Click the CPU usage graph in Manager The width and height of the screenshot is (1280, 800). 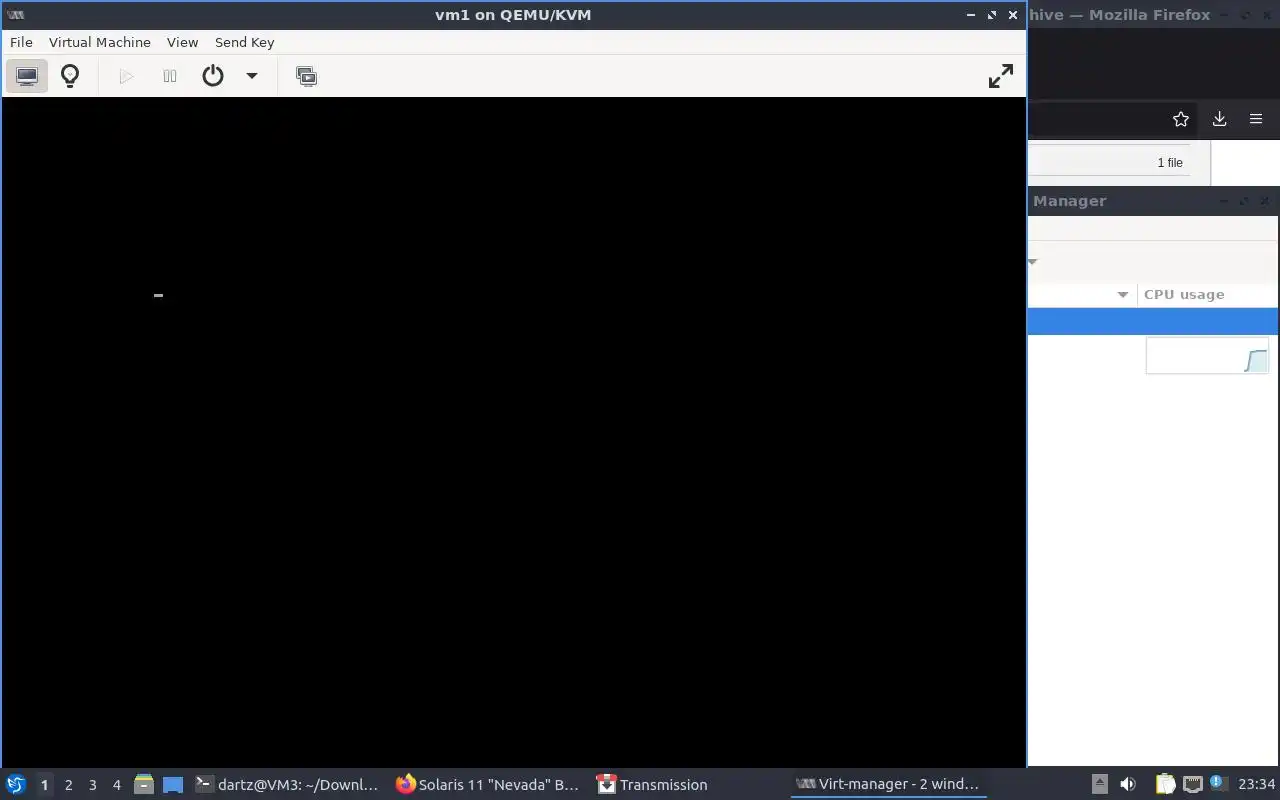(1207, 356)
